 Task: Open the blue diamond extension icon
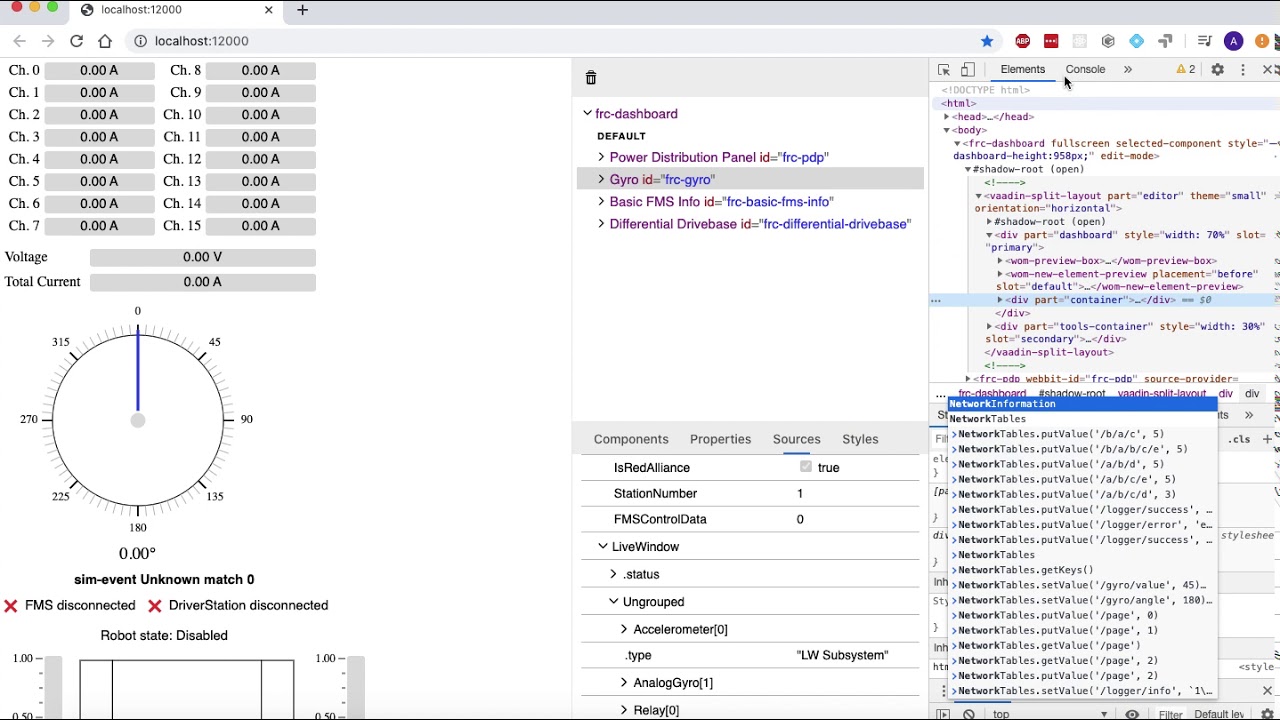click(1136, 41)
